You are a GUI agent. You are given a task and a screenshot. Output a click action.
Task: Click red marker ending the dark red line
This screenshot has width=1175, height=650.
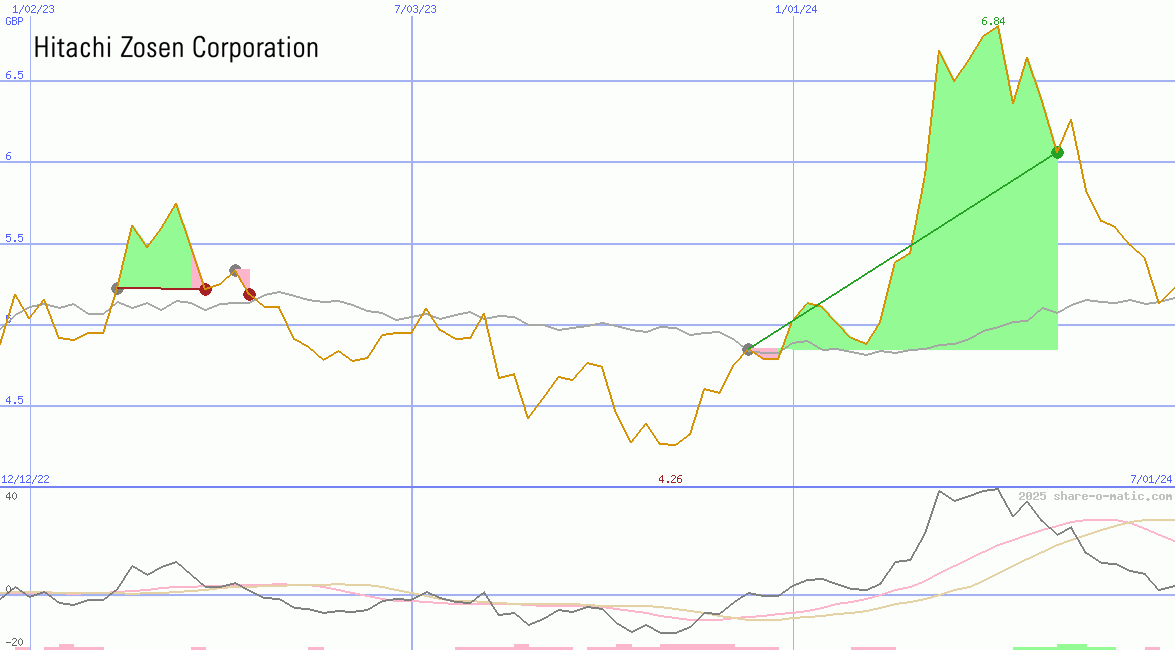click(x=205, y=289)
